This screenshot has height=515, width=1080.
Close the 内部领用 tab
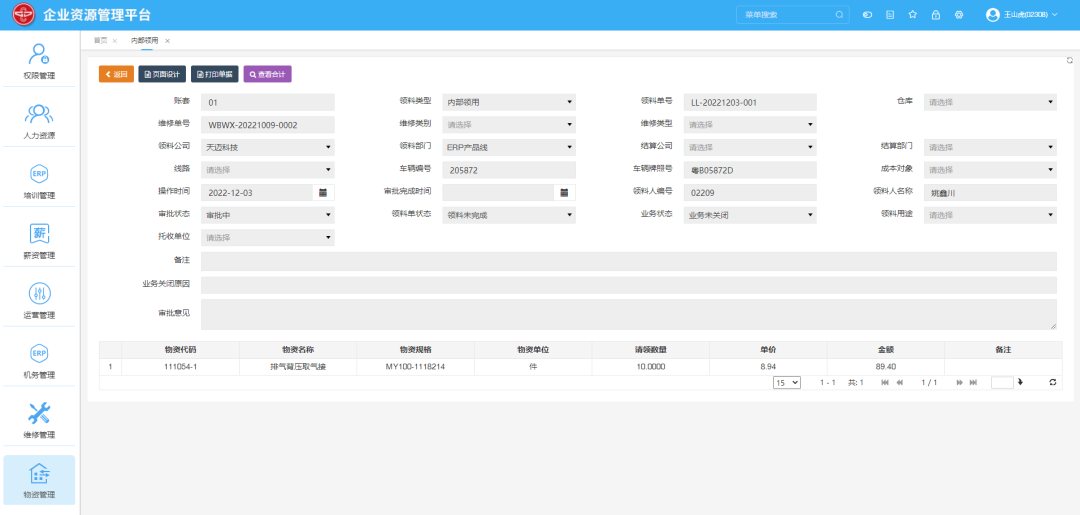pos(168,40)
